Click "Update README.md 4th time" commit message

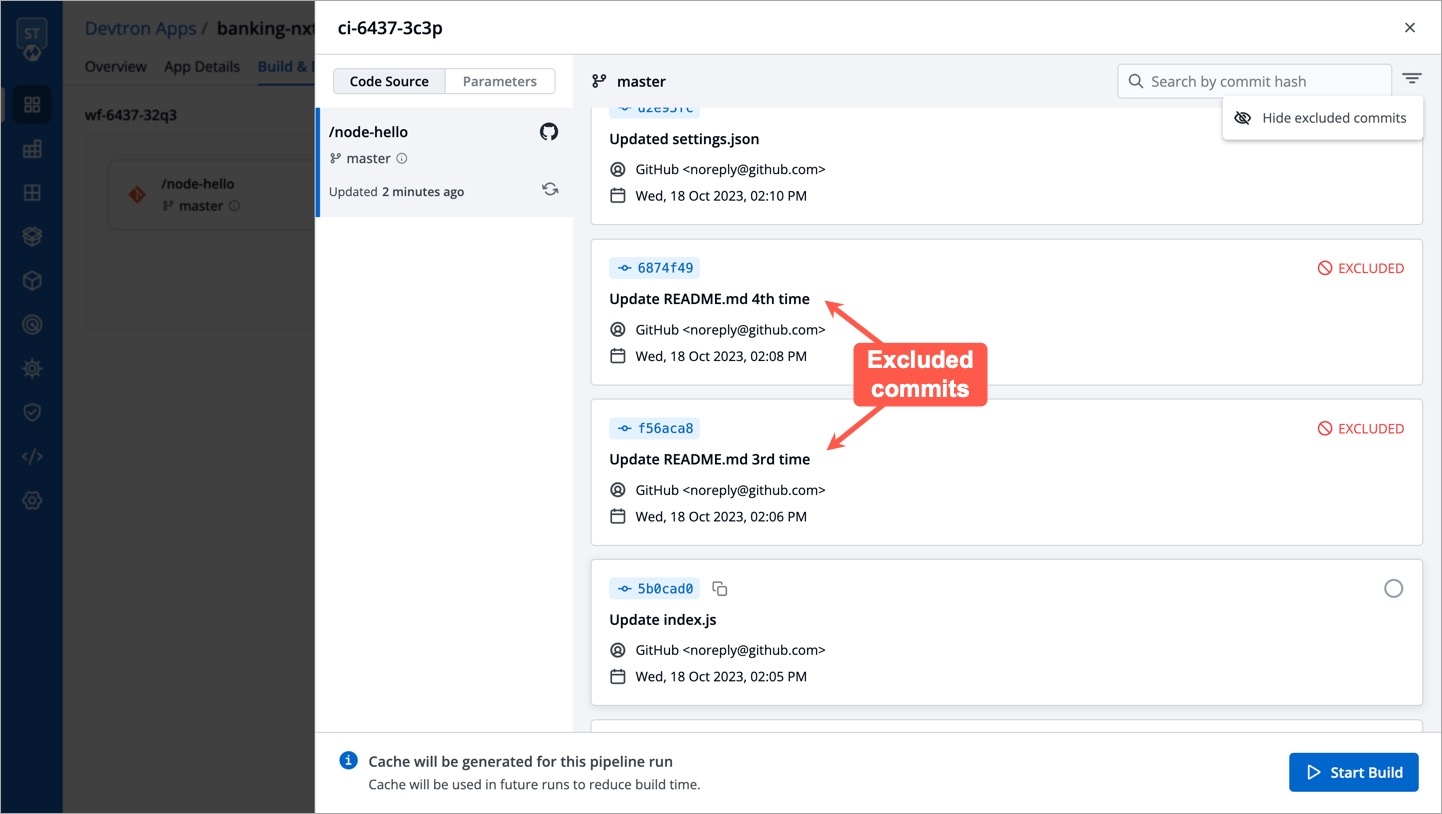coord(709,299)
